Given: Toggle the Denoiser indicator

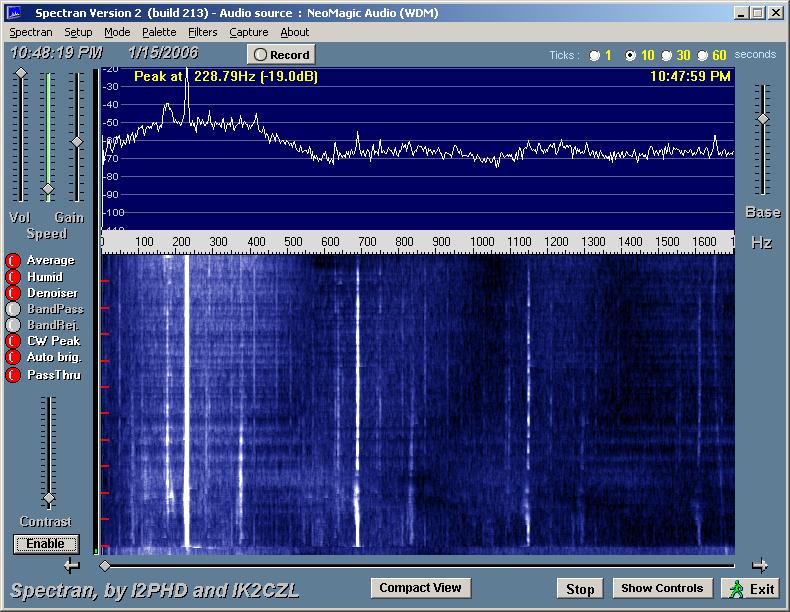Looking at the screenshot, I should [x=13, y=293].
